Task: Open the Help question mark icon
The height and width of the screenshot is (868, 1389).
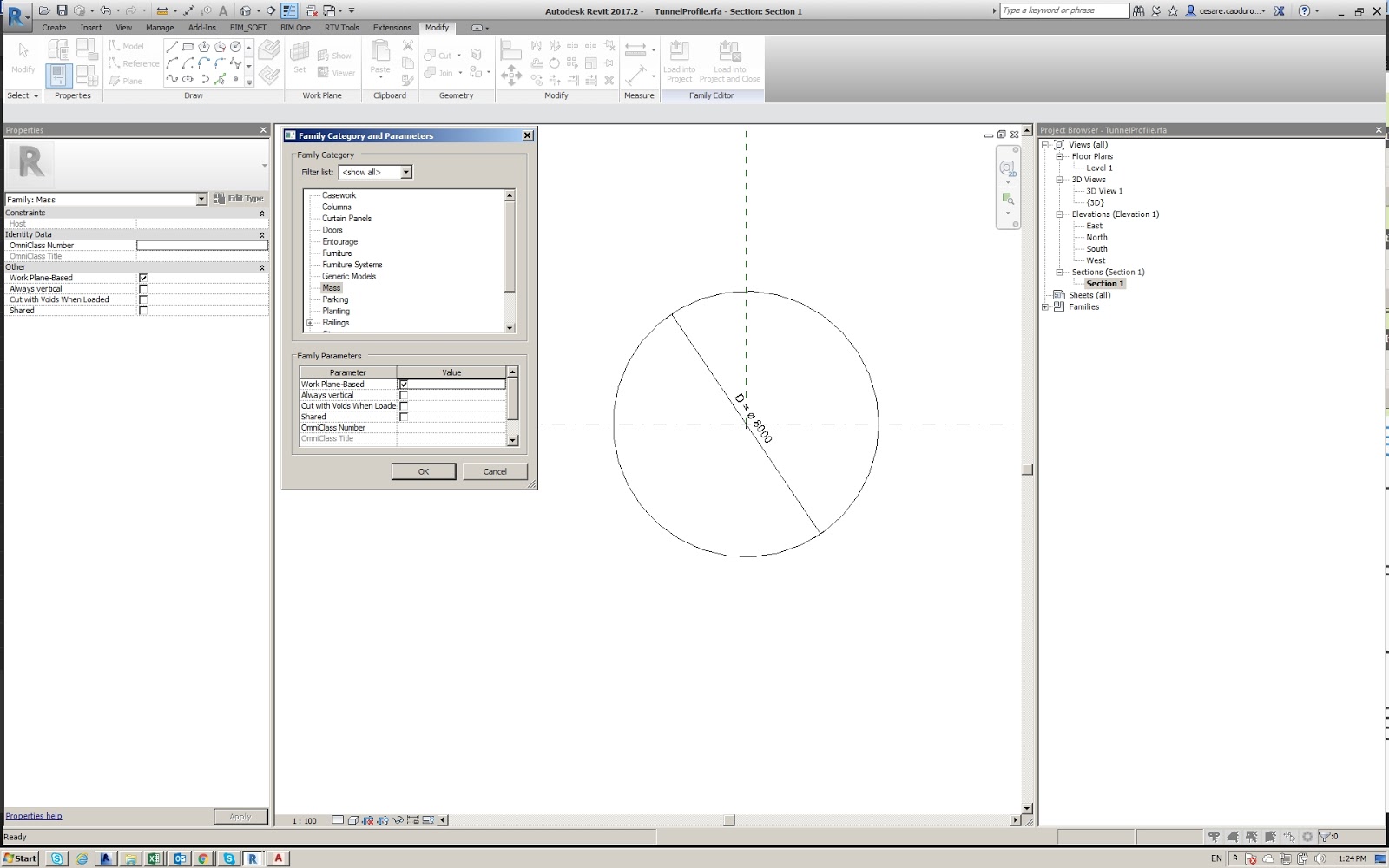Action: click(x=1304, y=11)
